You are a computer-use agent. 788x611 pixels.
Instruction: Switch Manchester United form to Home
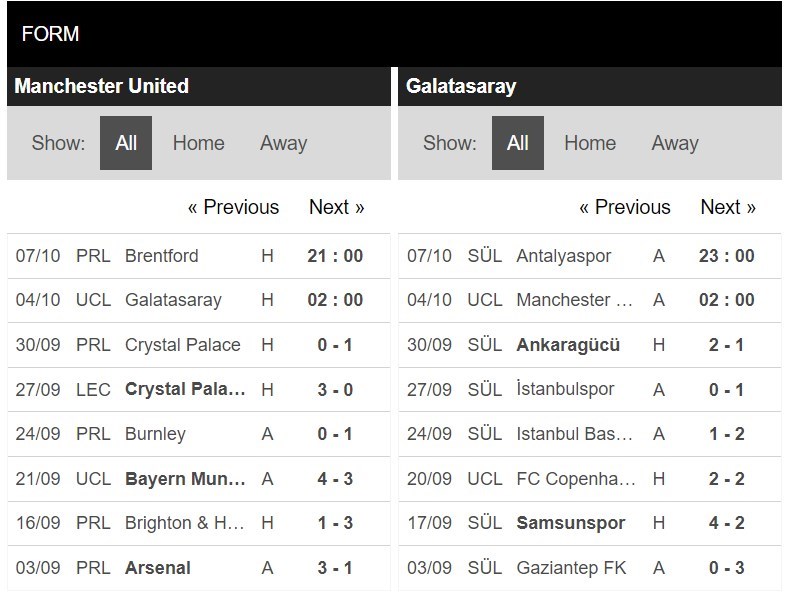click(198, 143)
